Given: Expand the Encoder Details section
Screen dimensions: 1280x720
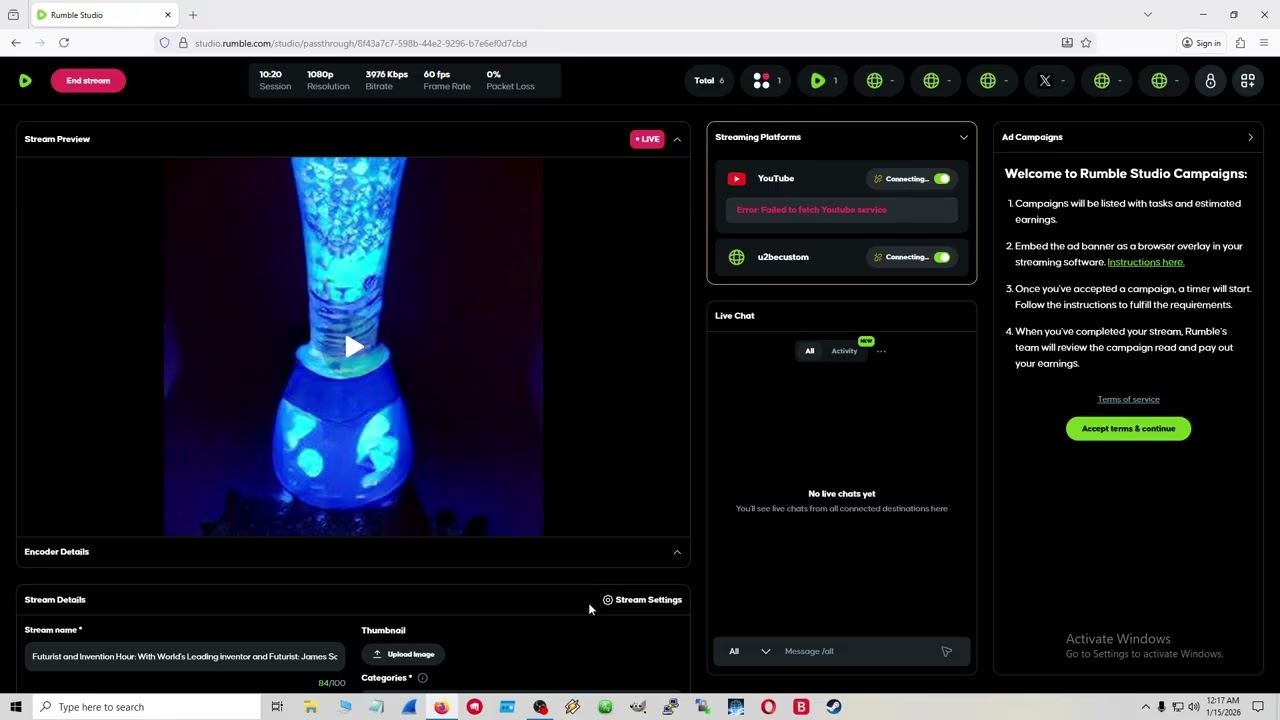Looking at the screenshot, I should pos(677,552).
